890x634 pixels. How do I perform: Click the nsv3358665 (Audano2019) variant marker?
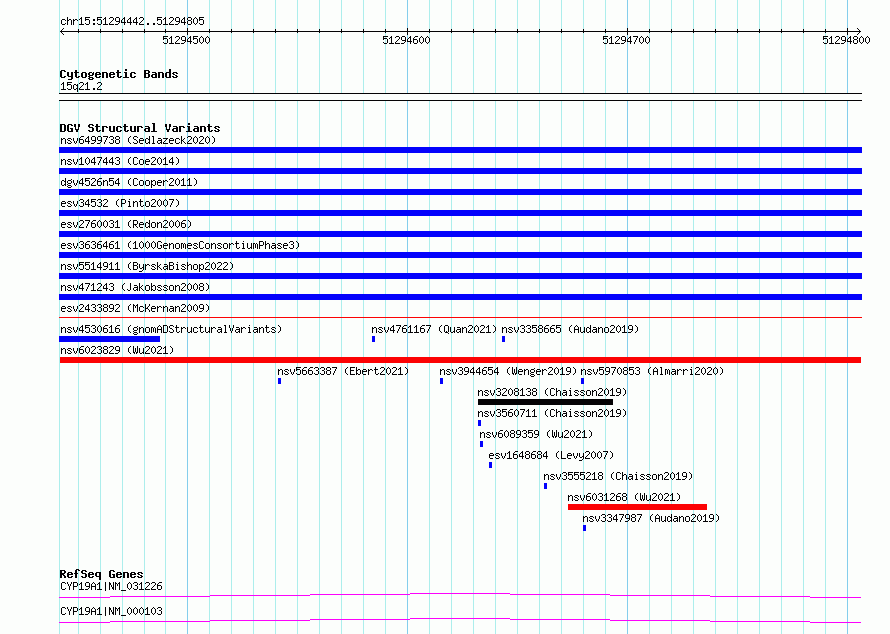[x=503, y=339]
